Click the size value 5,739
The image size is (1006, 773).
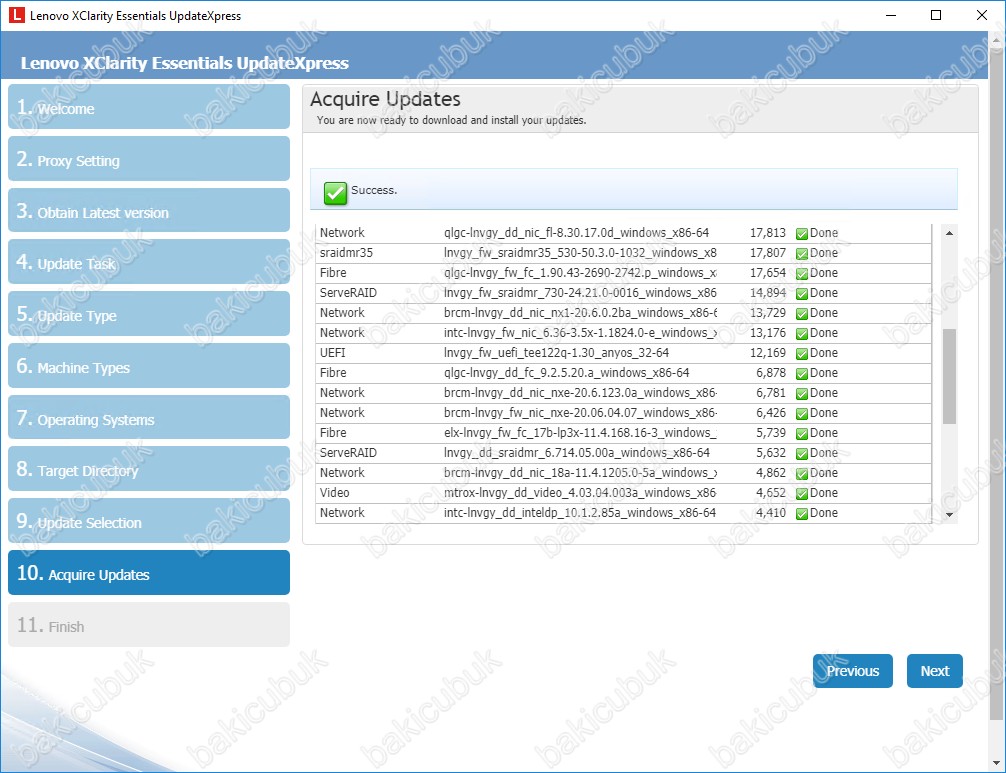(771, 433)
